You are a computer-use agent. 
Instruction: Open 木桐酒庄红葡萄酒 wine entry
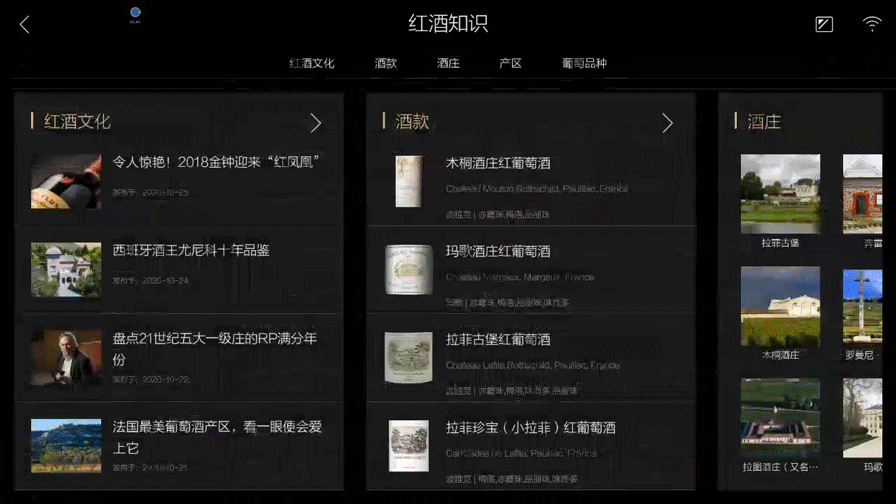531,182
